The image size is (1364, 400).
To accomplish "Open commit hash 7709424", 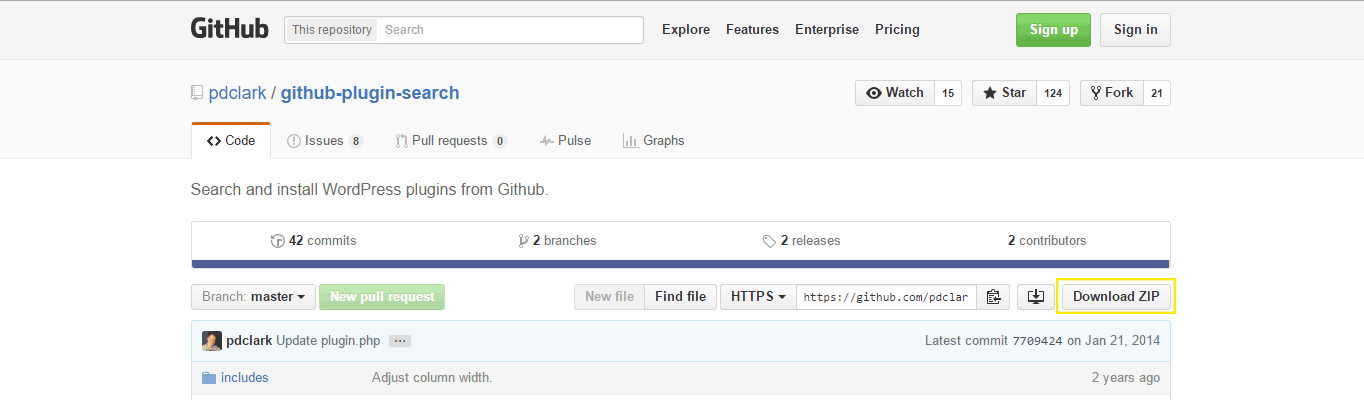I will pyautogui.click(x=1040, y=341).
